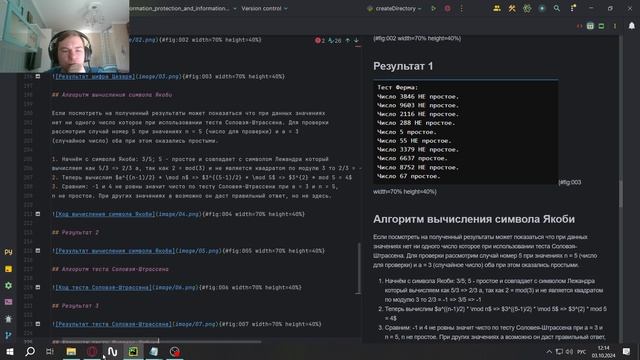Click the Результат 3 heading in editor
The height and width of the screenshot is (360, 640).
(76, 306)
